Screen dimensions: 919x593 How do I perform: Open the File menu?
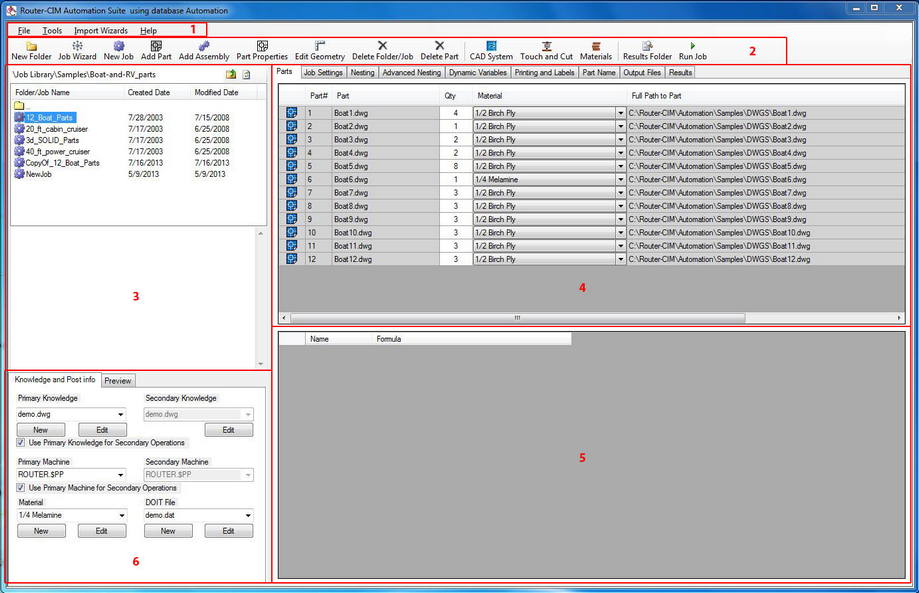click(x=24, y=30)
